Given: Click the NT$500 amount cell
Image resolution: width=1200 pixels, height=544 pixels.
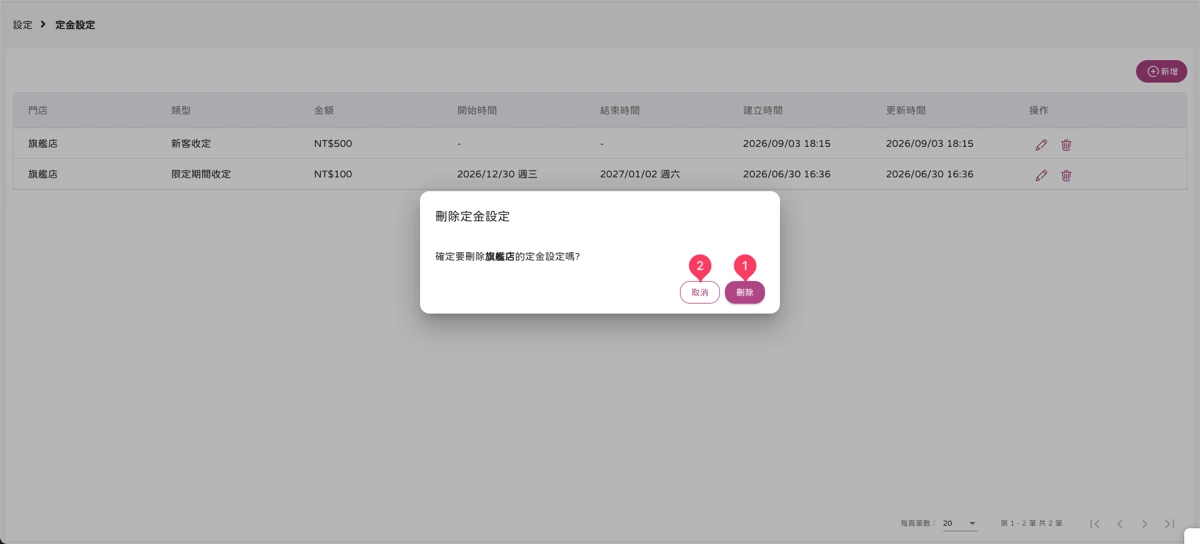Looking at the screenshot, I should (x=333, y=144).
